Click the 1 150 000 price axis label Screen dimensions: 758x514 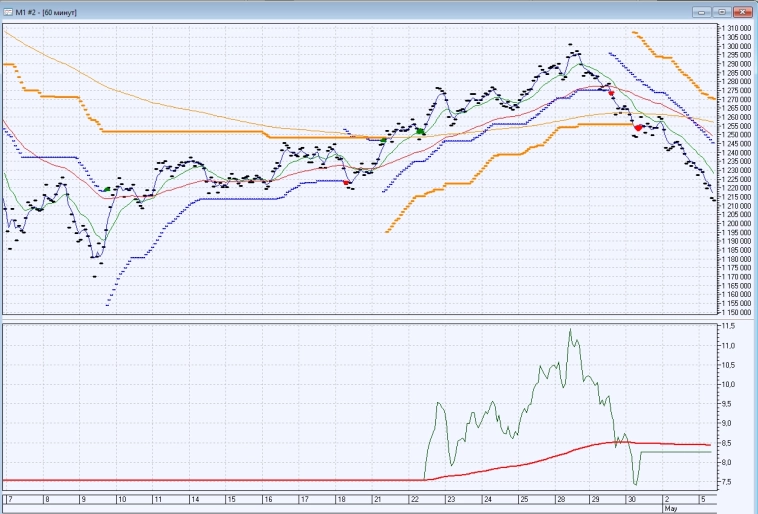click(736, 312)
